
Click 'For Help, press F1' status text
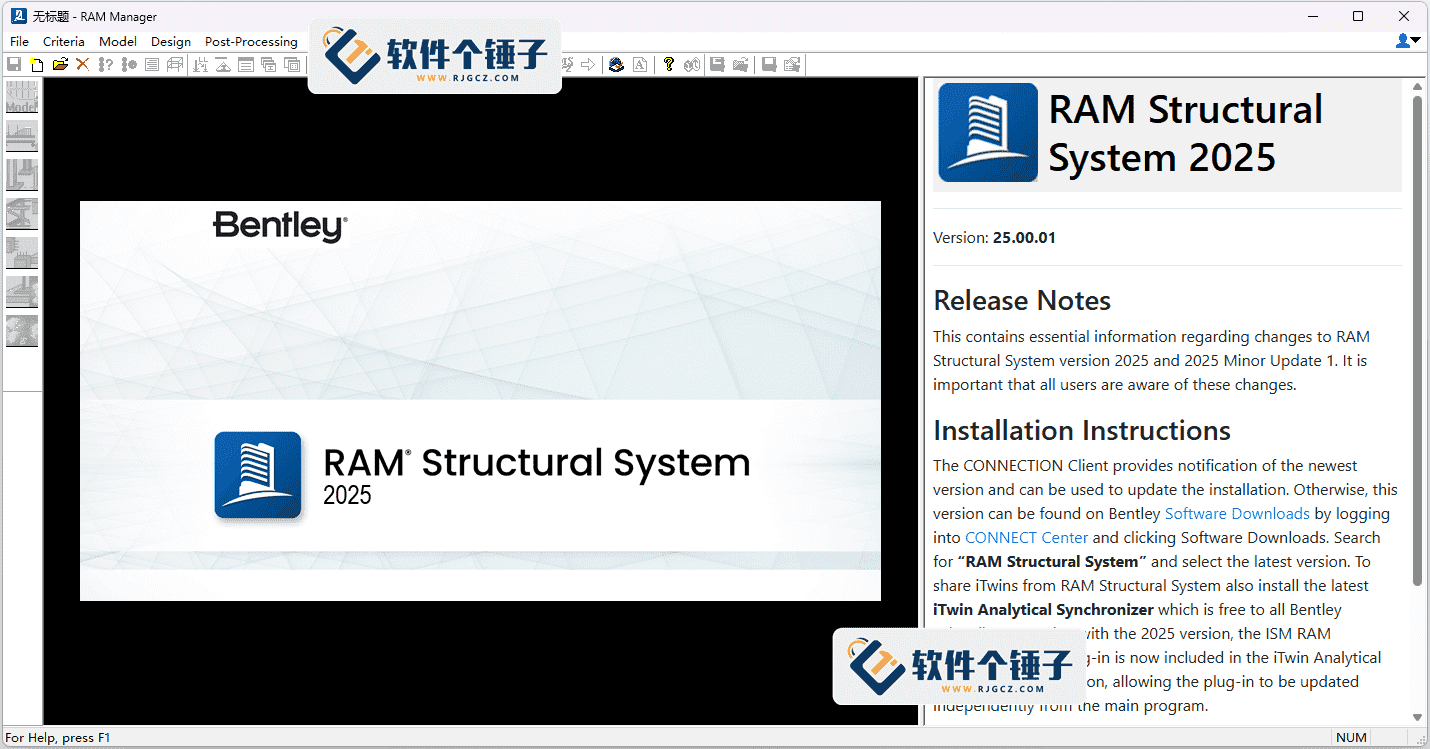click(x=58, y=738)
